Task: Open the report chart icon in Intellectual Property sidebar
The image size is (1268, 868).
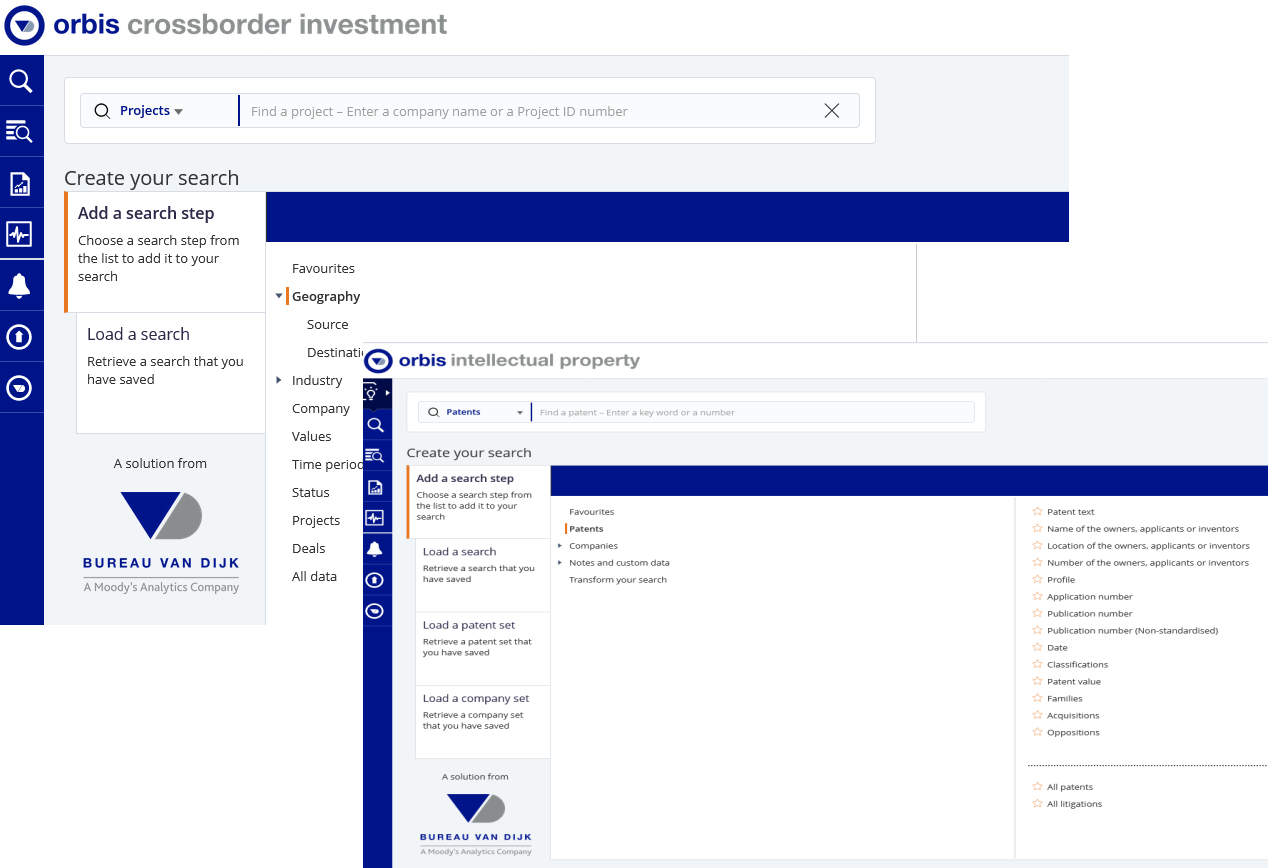Action: click(375, 487)
